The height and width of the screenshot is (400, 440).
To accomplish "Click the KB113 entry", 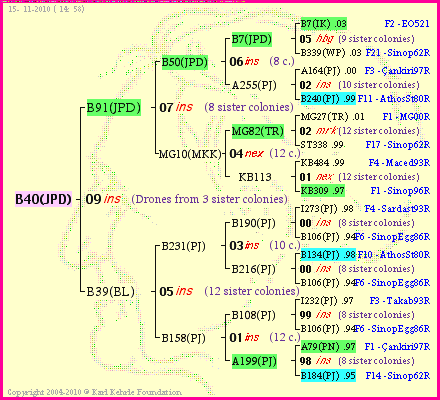I will 255,177.
